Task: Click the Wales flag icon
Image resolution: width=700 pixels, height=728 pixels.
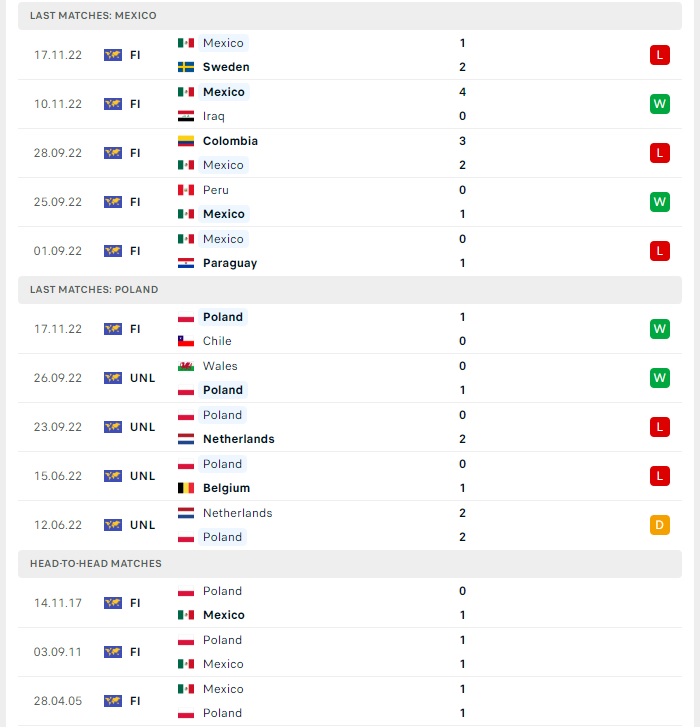Action: [186, 366]
